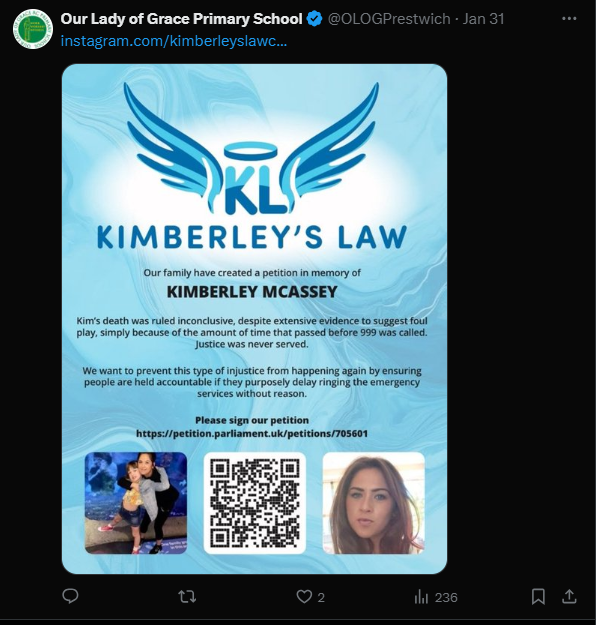The height and width of the screenshot is (625, 596).
Task: Click Our Lady of Grace Primary School name
Action: pos(181,19)
